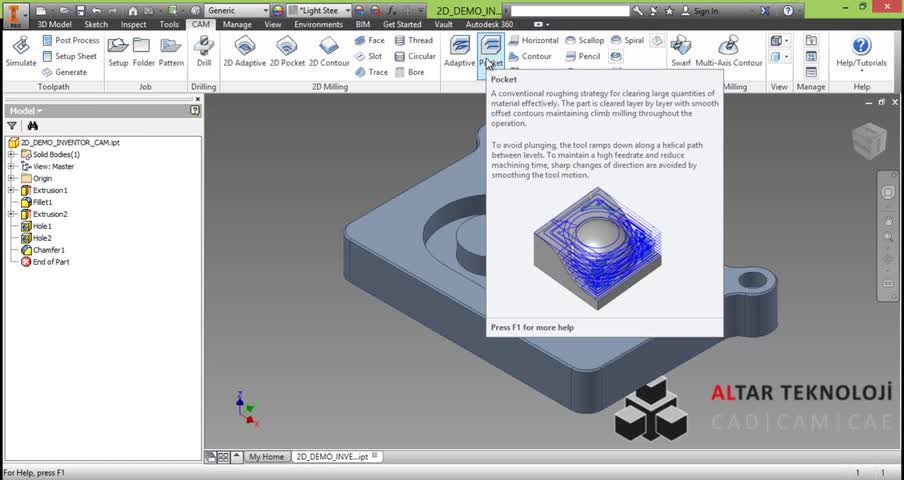Select Chamfer1 in the model tree
Screen dimensions: 904x480
tap(43, 250)
